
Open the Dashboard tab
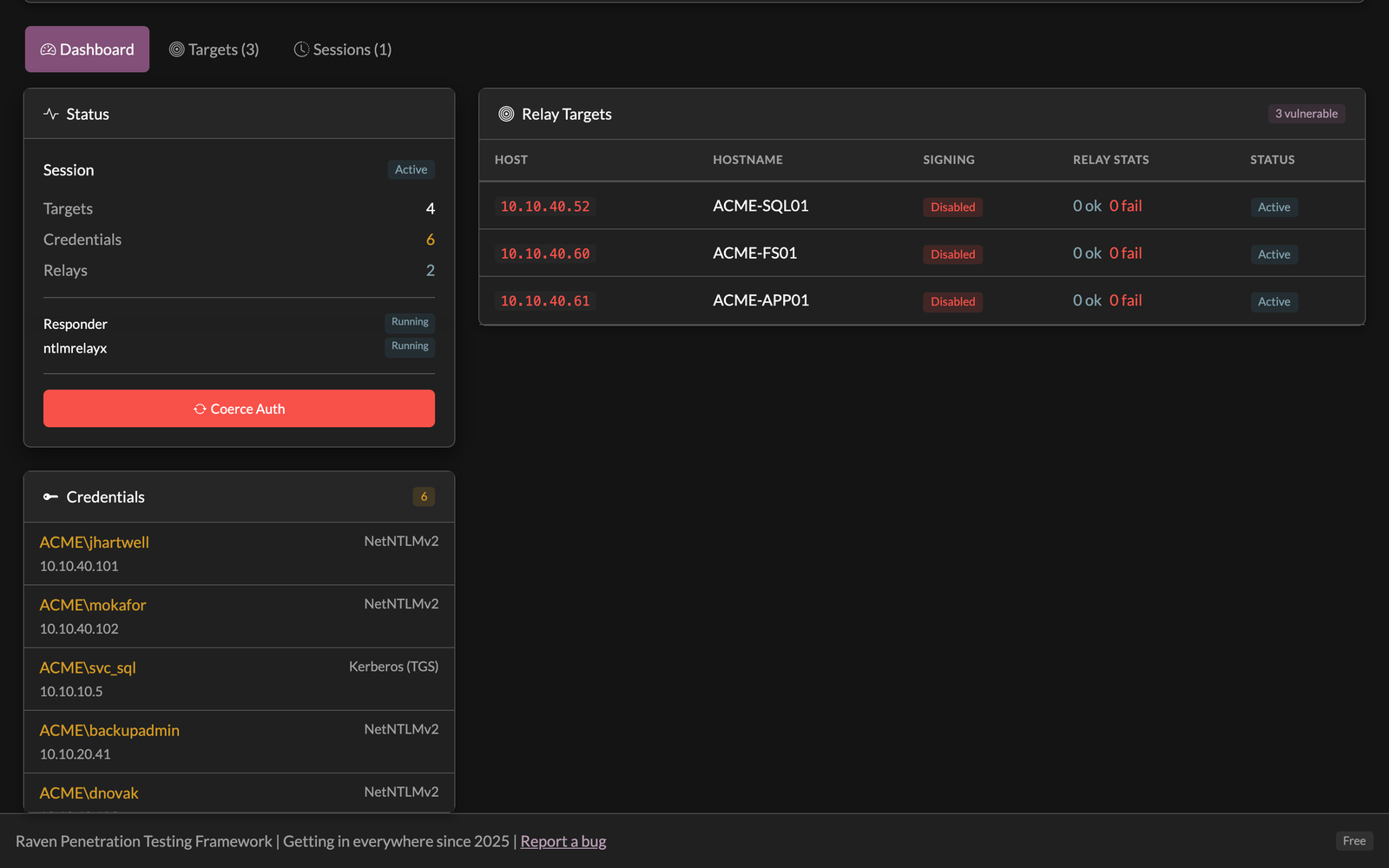pos(87,49)
